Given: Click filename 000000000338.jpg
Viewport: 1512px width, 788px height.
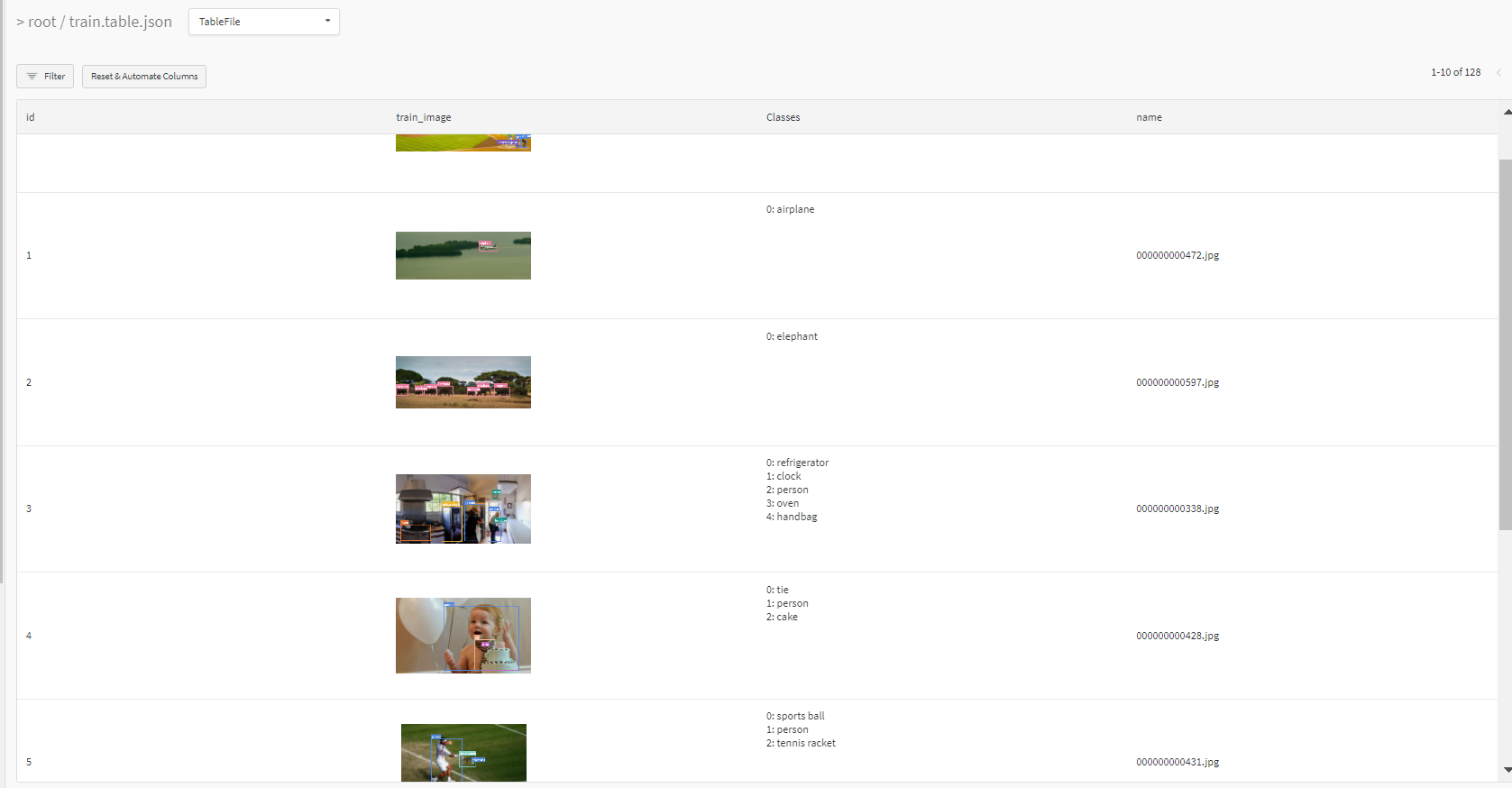Looking at the screenshot, I should point(1178,509).
